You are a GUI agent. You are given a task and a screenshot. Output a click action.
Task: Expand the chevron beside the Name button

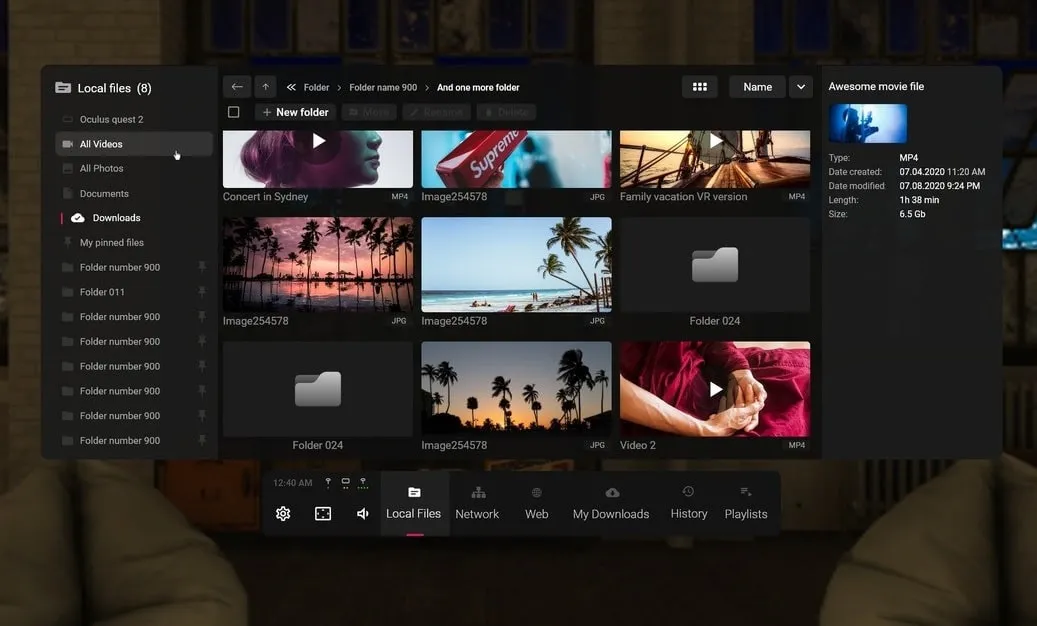(x=800, y=86)
